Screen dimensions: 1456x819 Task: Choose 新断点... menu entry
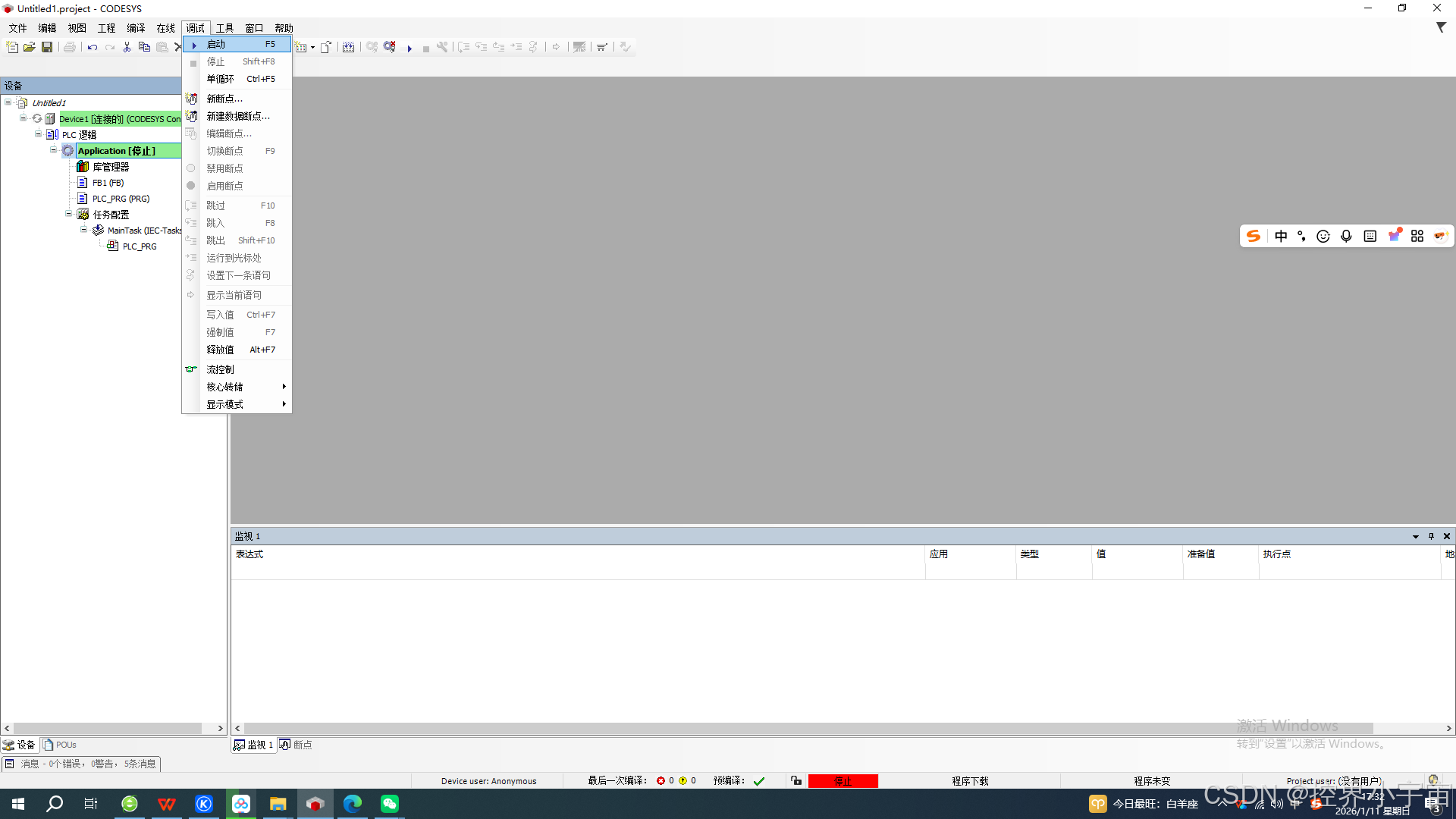coord(224,99)
